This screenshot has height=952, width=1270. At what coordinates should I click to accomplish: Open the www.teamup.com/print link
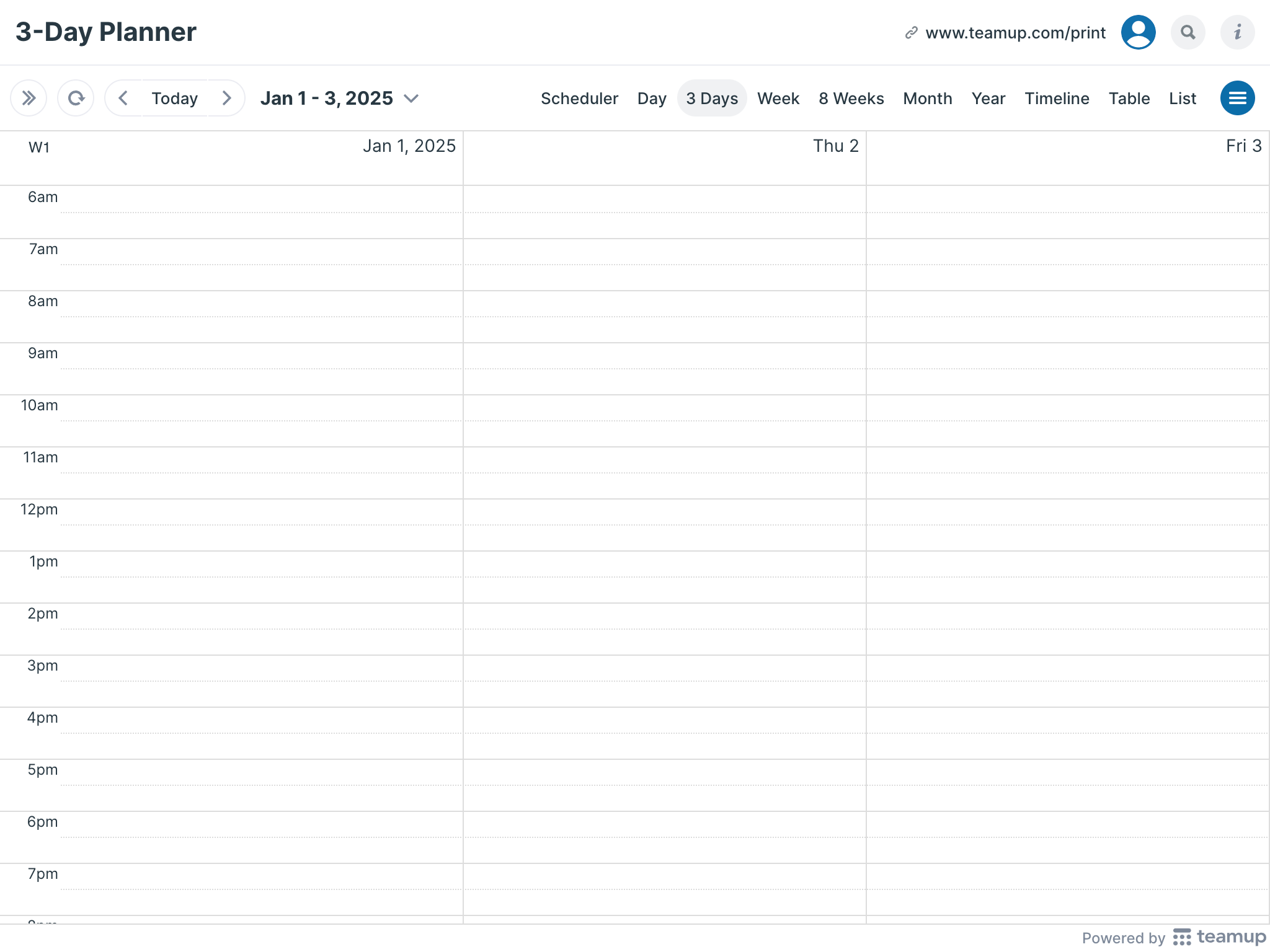click(x=1015, y=32)
